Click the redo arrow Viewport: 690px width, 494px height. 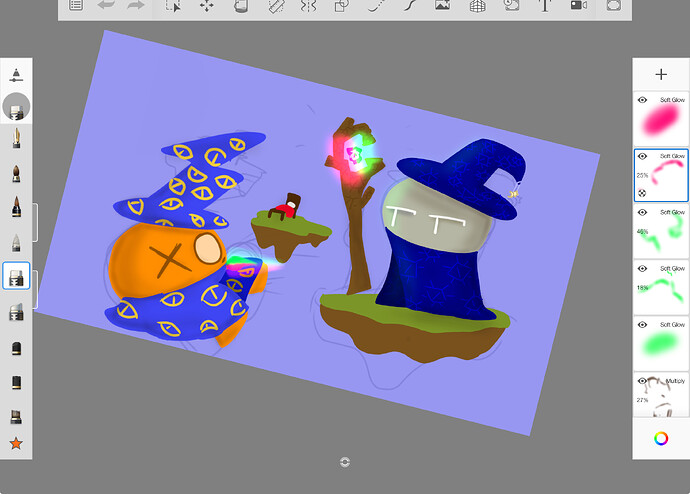[136, 5]
